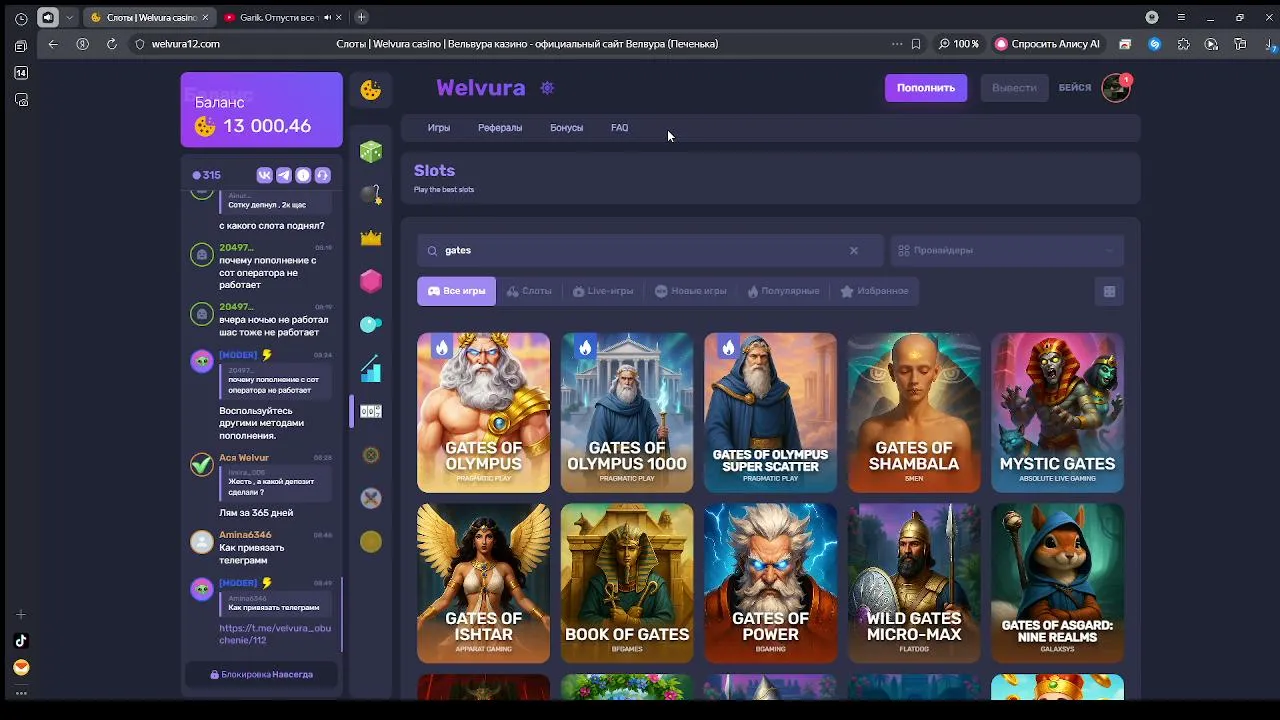Contact support via the headset icon
Image resolution: width=1280 pixels, height=720 pixels.
(x=322, y=175)
